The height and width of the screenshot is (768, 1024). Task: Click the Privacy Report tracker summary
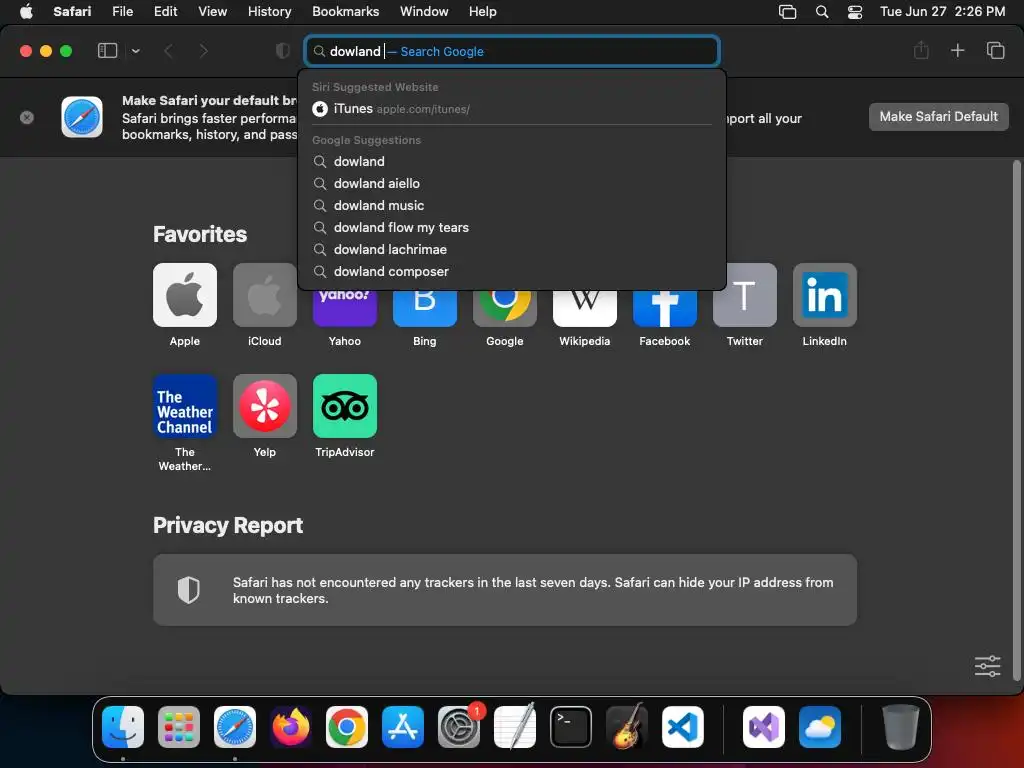coord(505,590)
